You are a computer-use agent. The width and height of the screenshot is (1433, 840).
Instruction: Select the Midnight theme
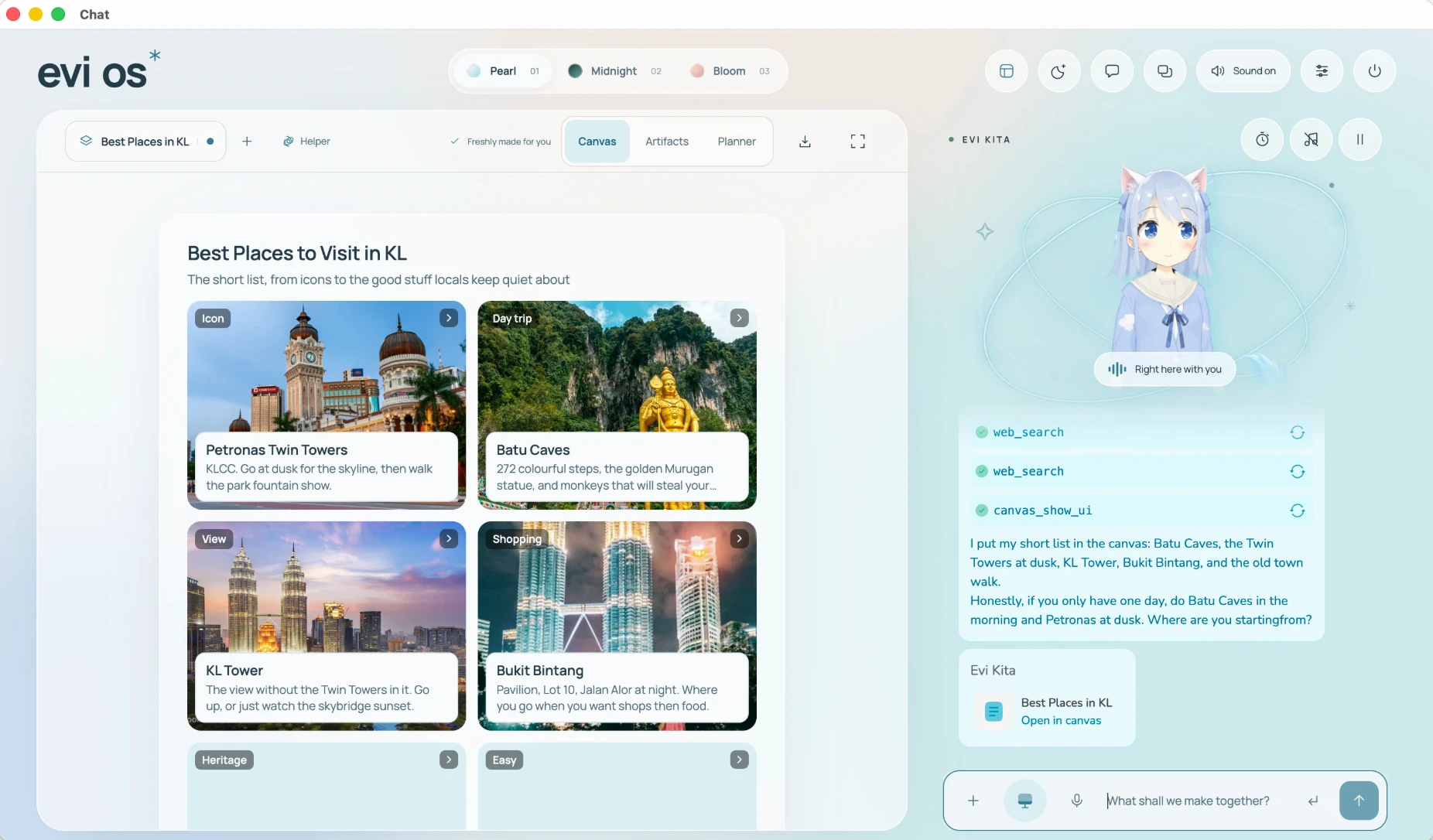click(614, 71)
